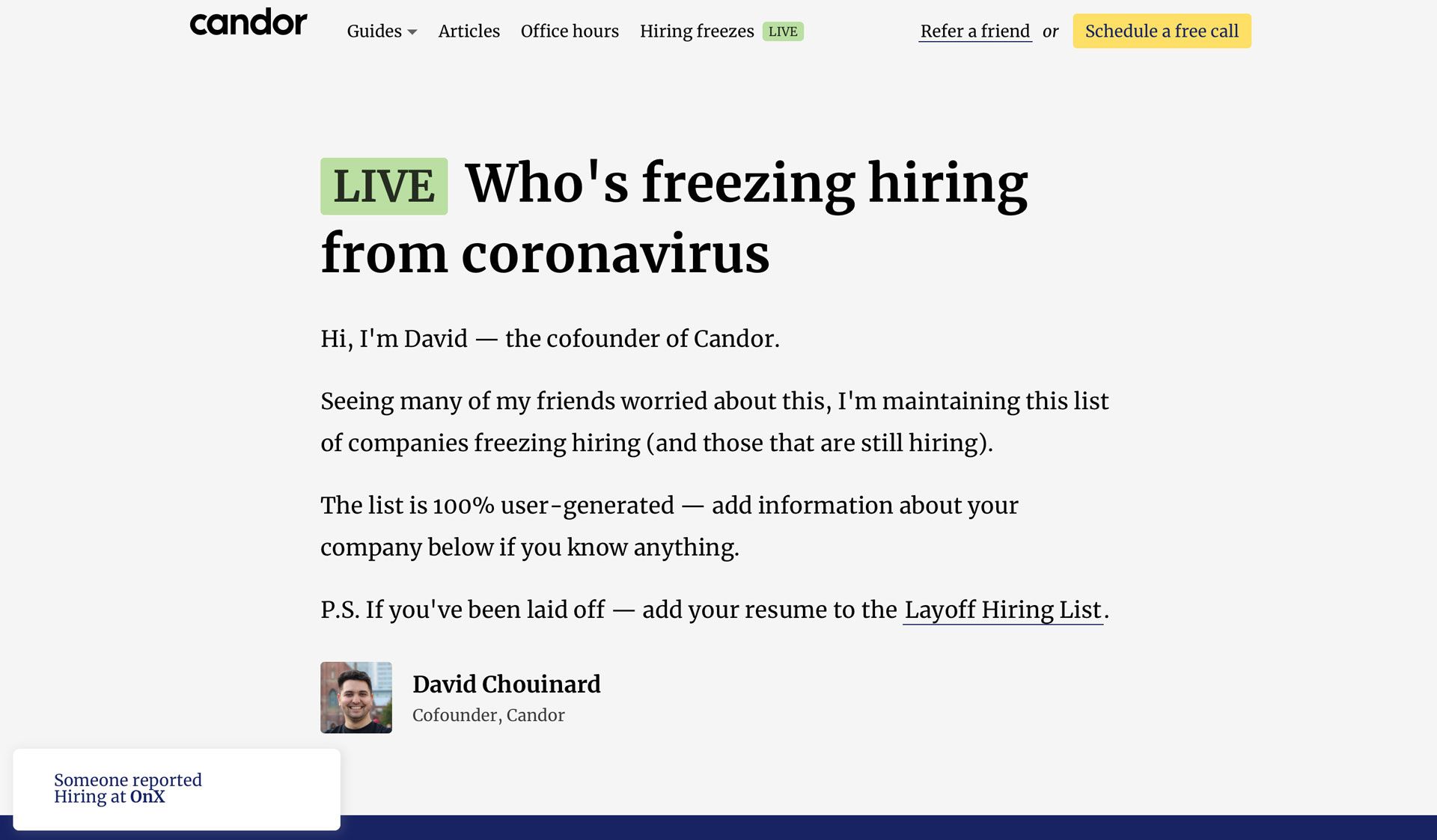The image size is (1437, 840).
Task: Click the Guides navigation tab
Action: [x=382, y=31]
